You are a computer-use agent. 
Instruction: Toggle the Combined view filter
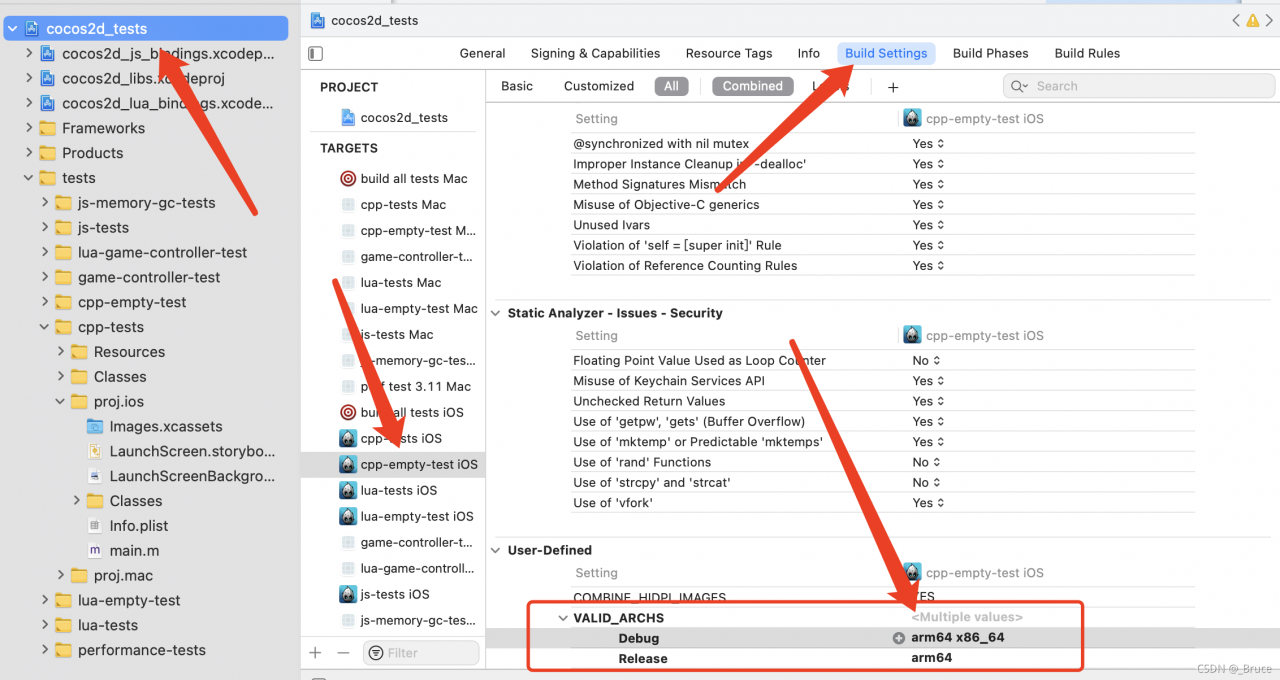click(x=752, y=86)
